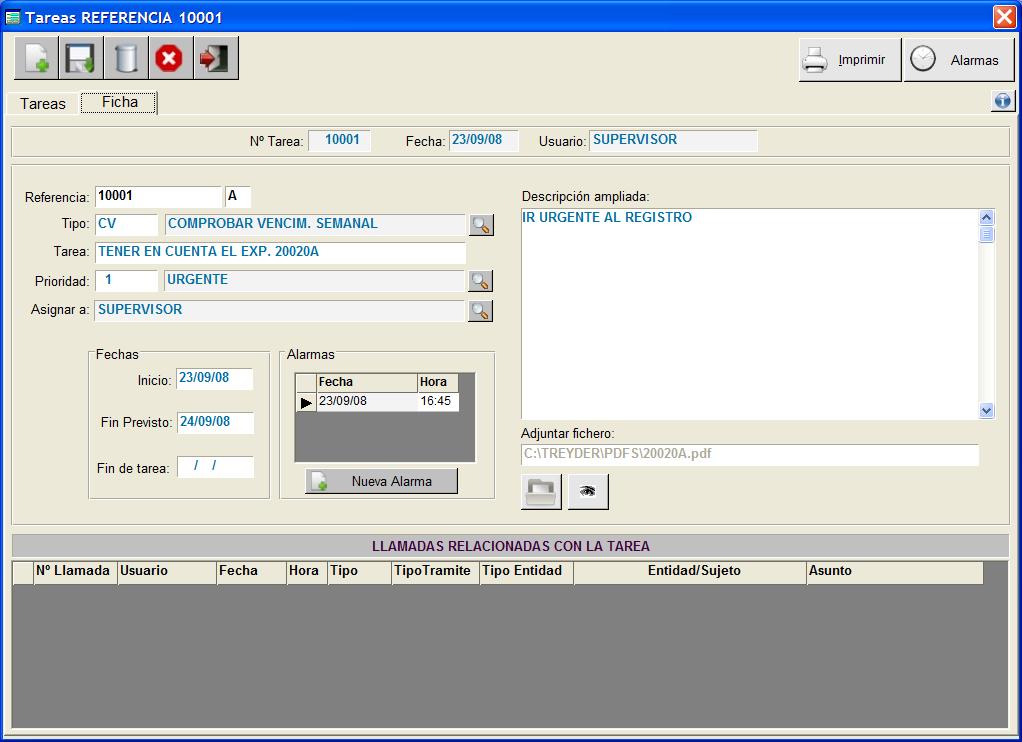Search task types with the Tipo magnifier
Image resolution: width=1022 pixels, height=742 pixels.
pyautogui.click(x=481, y=225)
